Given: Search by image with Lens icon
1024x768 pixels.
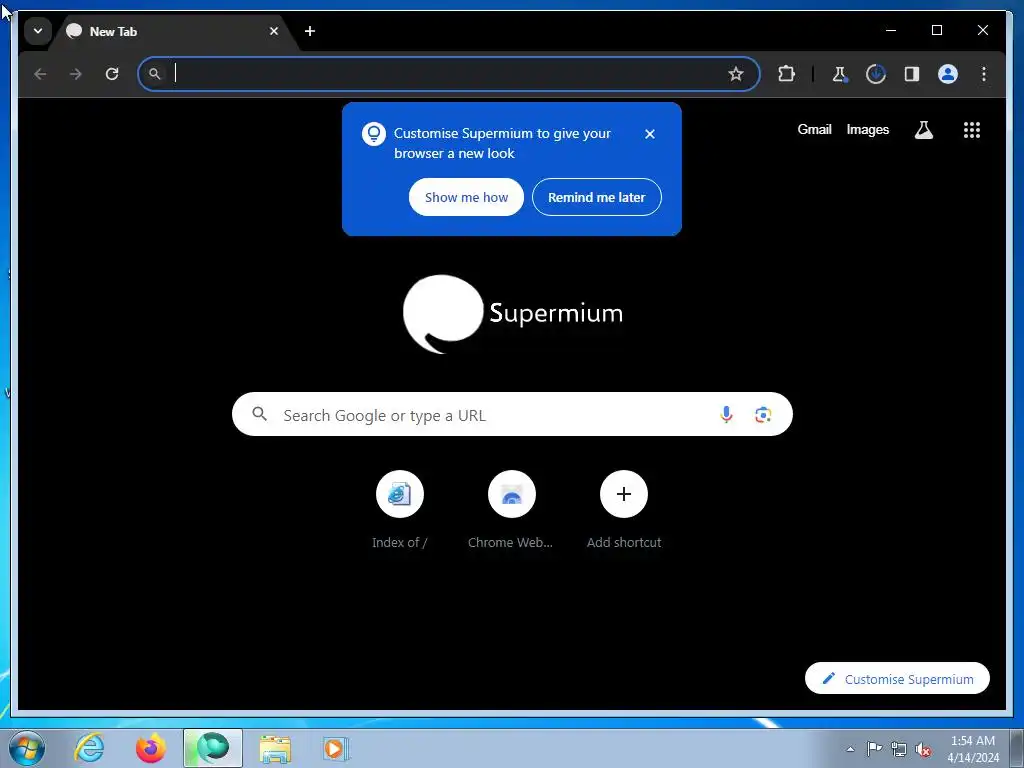Looking at the screenshot, I should tap(763, 415).
